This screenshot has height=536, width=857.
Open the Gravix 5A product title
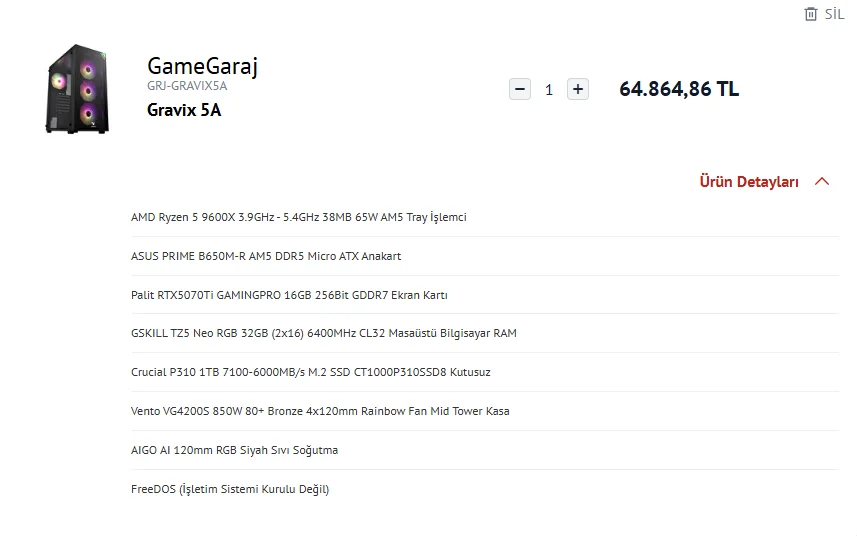click(184, 110)
